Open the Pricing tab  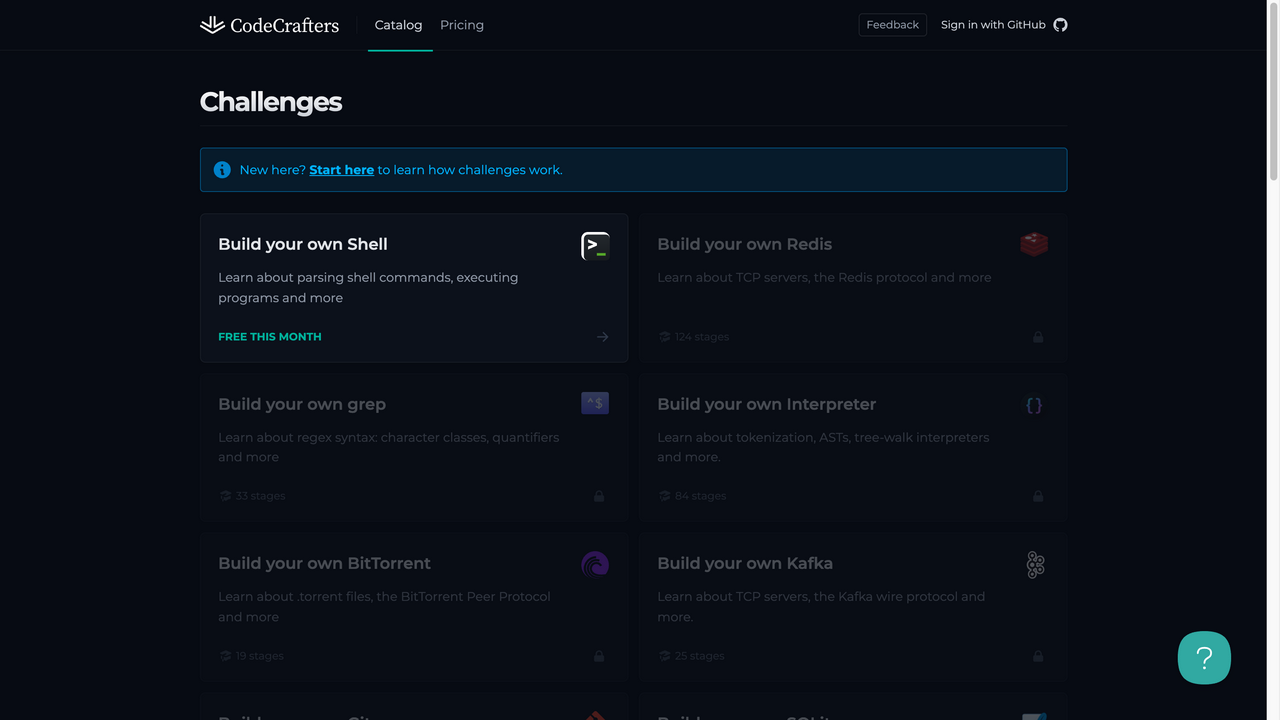(462, 25)
